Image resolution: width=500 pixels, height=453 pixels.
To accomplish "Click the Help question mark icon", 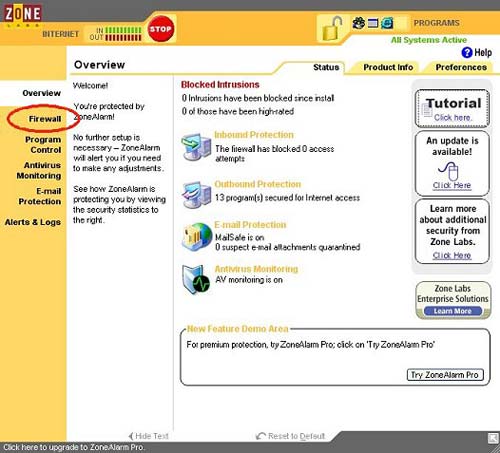I will click(467, 52).
